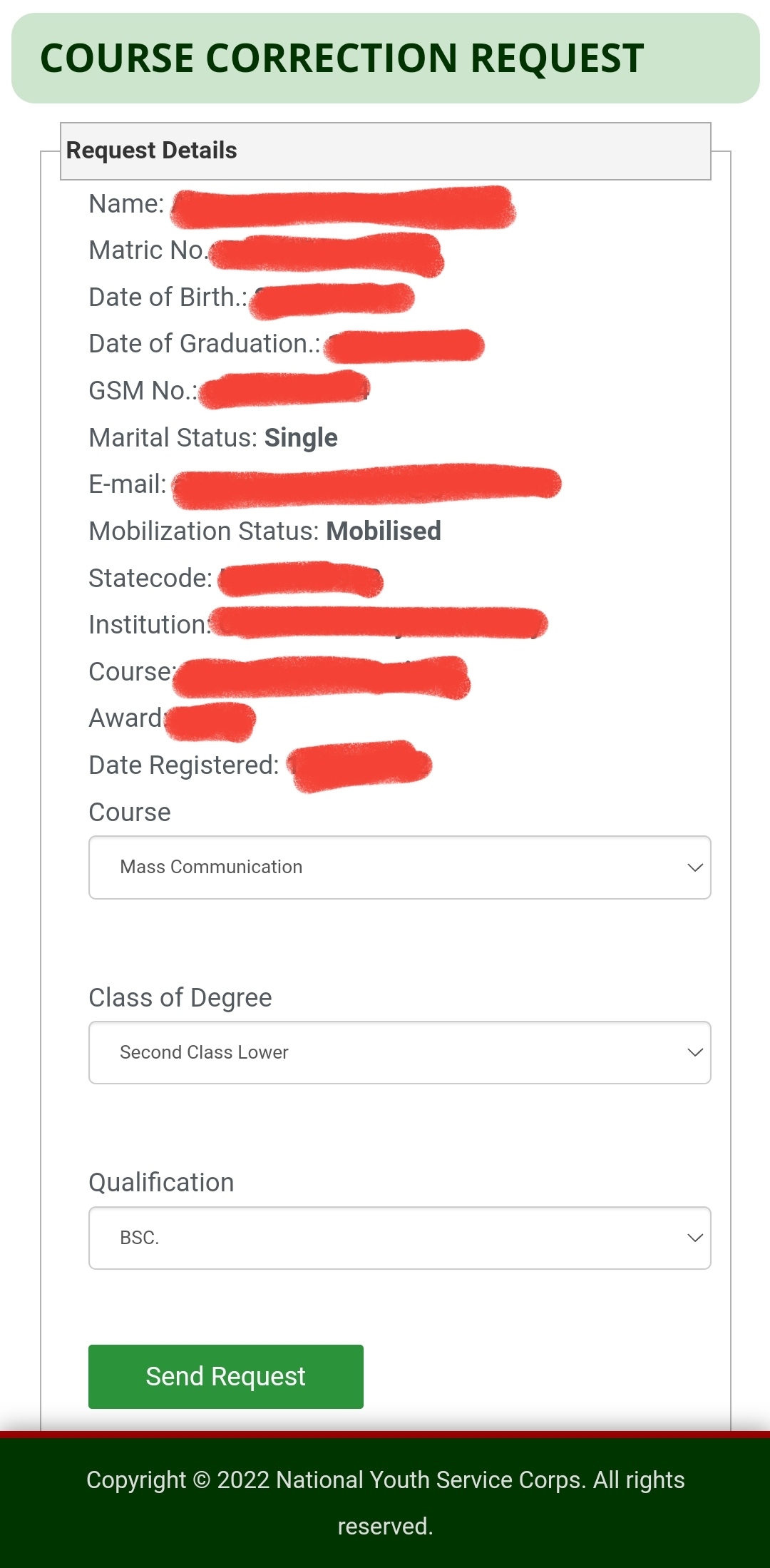The height and width of the screenshot is (1568, 770).
Task: Open the Qualification dropdown
Action: click(x=399, y=1238)
